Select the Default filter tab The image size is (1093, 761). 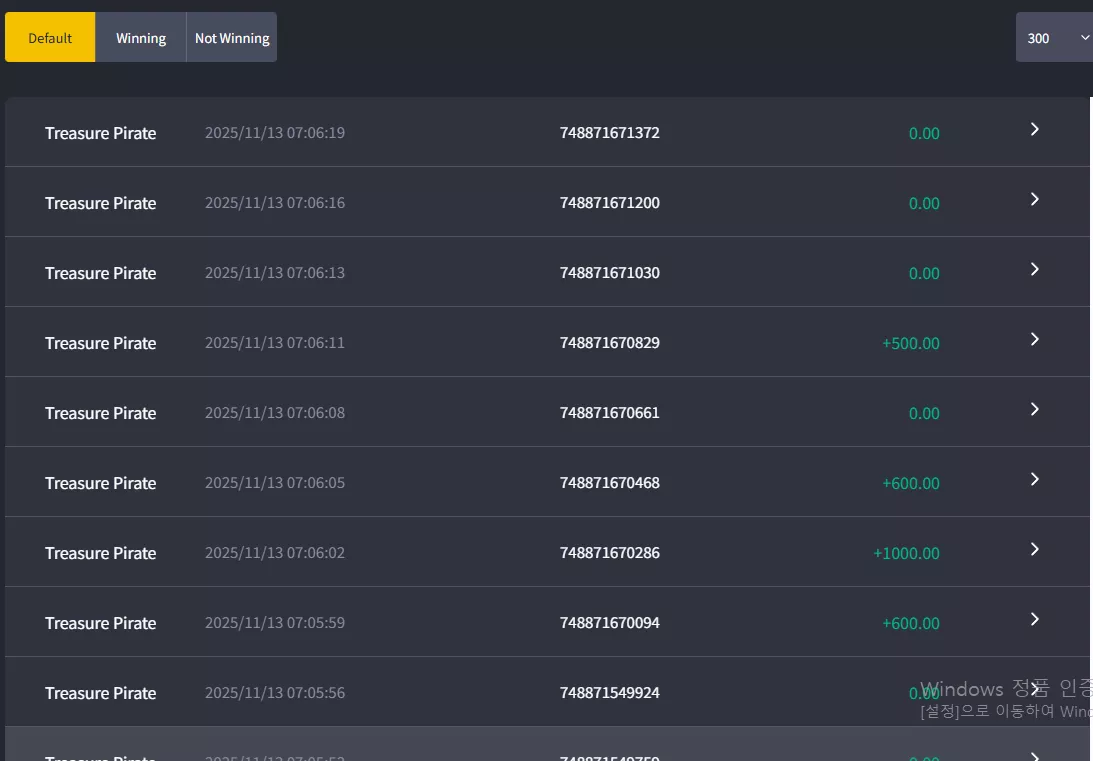pyautogui.click(x=50, y=38)
